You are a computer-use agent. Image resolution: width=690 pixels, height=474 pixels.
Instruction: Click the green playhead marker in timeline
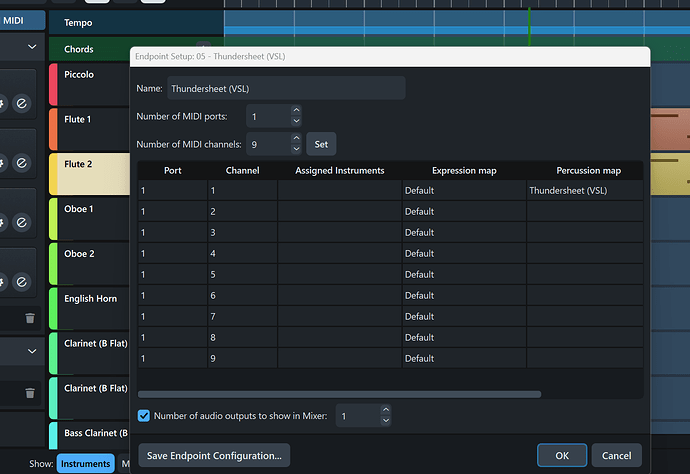click(529, 26)
